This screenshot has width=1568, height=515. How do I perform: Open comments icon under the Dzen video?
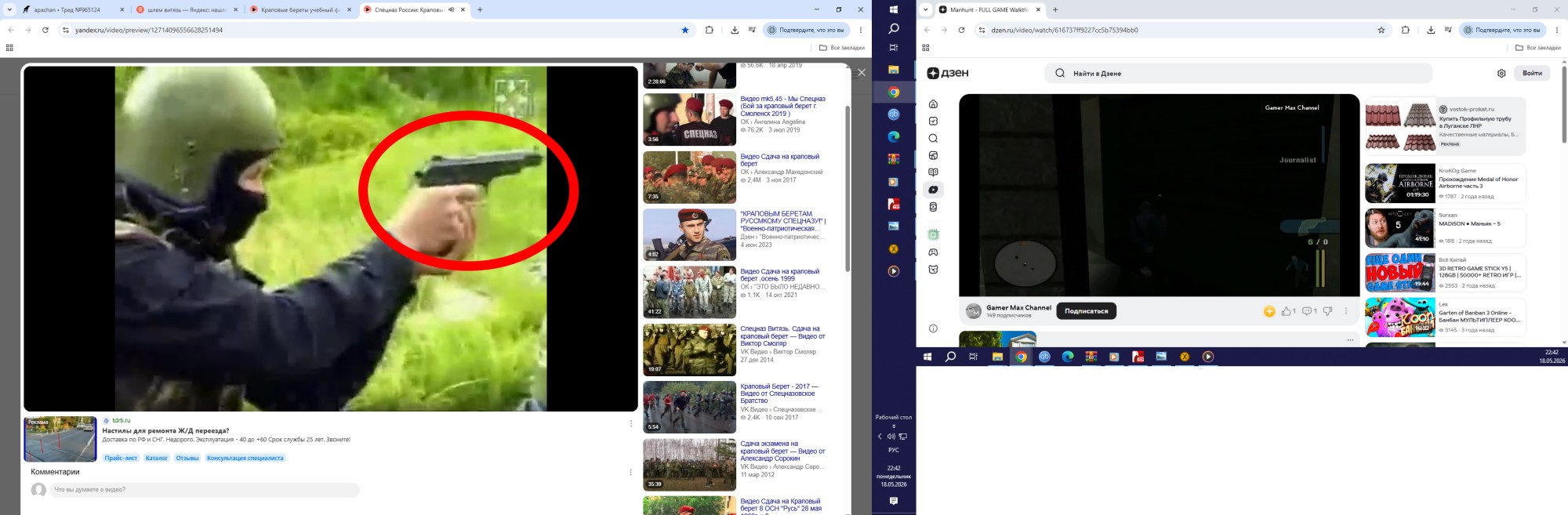click(x=1307, y=311)
